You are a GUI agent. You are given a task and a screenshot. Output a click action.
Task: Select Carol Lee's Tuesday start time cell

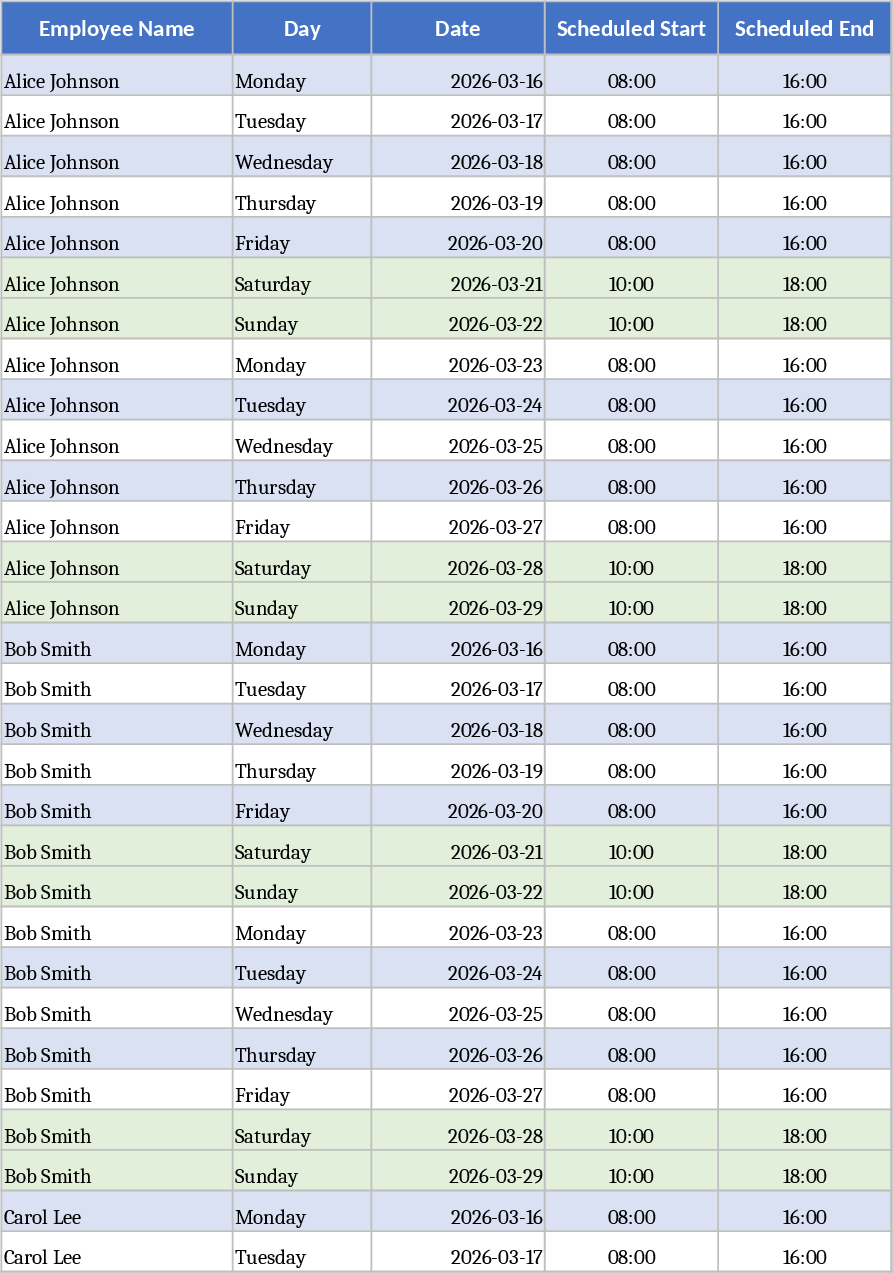631,1257
